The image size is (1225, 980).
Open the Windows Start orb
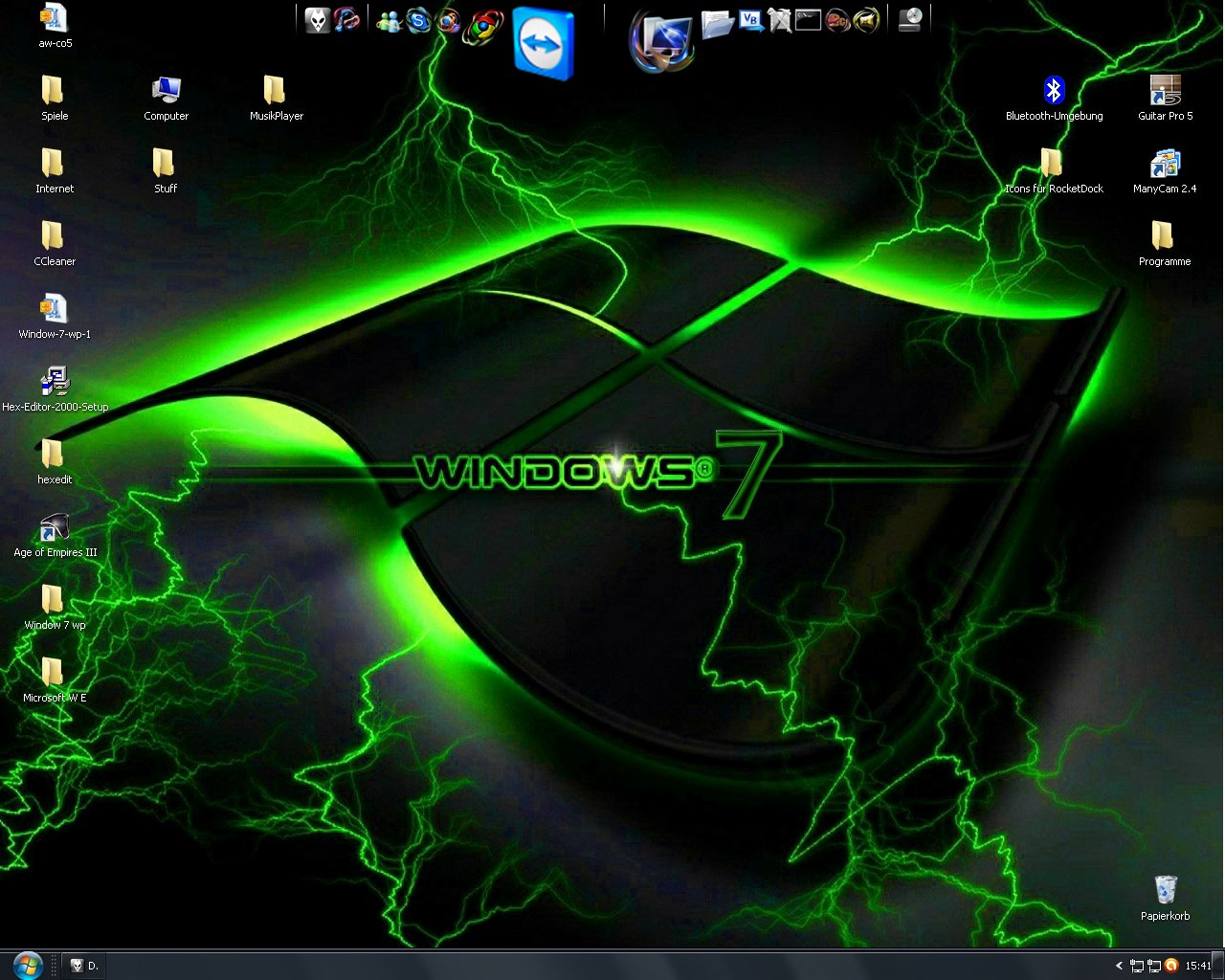pyautogui.click(x=27, y=965)
